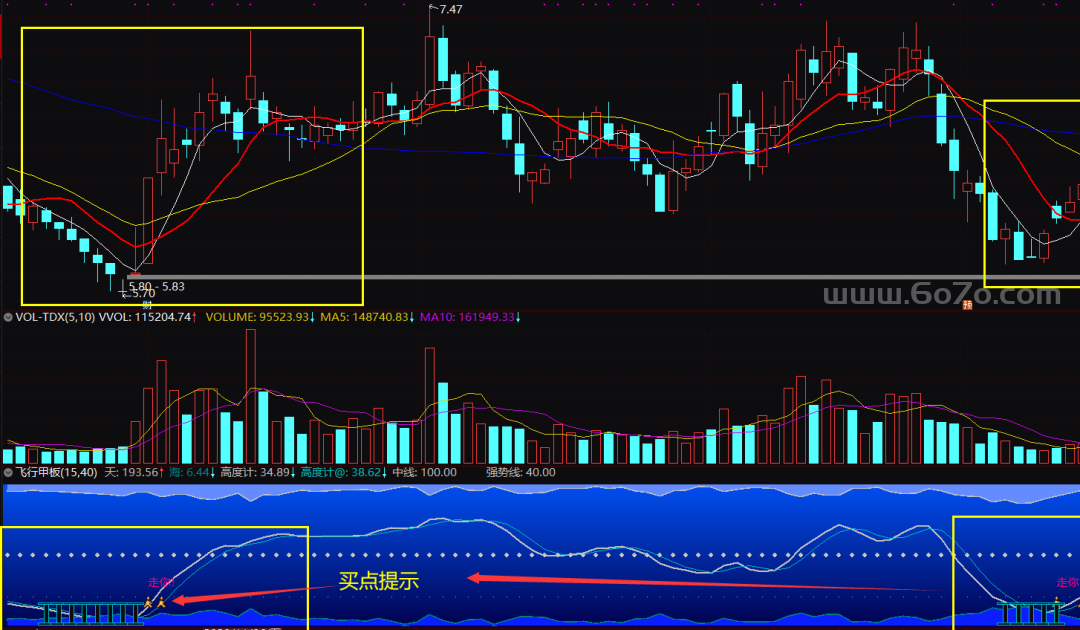
Task: Click the 5.70 low price label
Action: pos(142,294)
